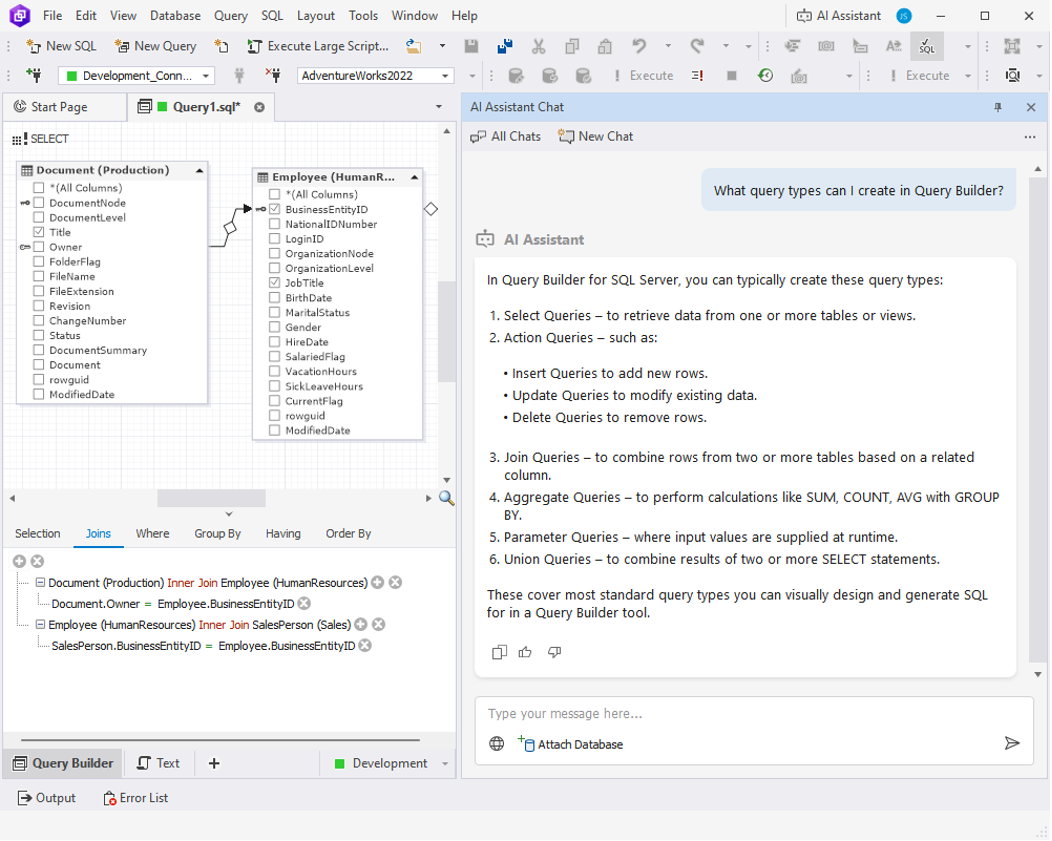Open the Database menu

tap(175, 15)
